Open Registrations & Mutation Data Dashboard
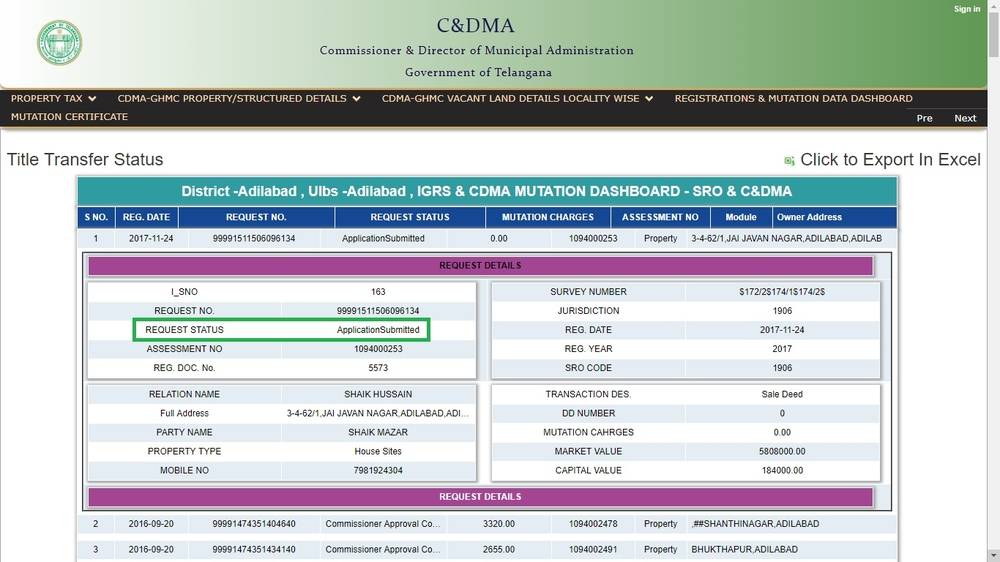This screenshot has height=562, width=1000. click(793, 99)
